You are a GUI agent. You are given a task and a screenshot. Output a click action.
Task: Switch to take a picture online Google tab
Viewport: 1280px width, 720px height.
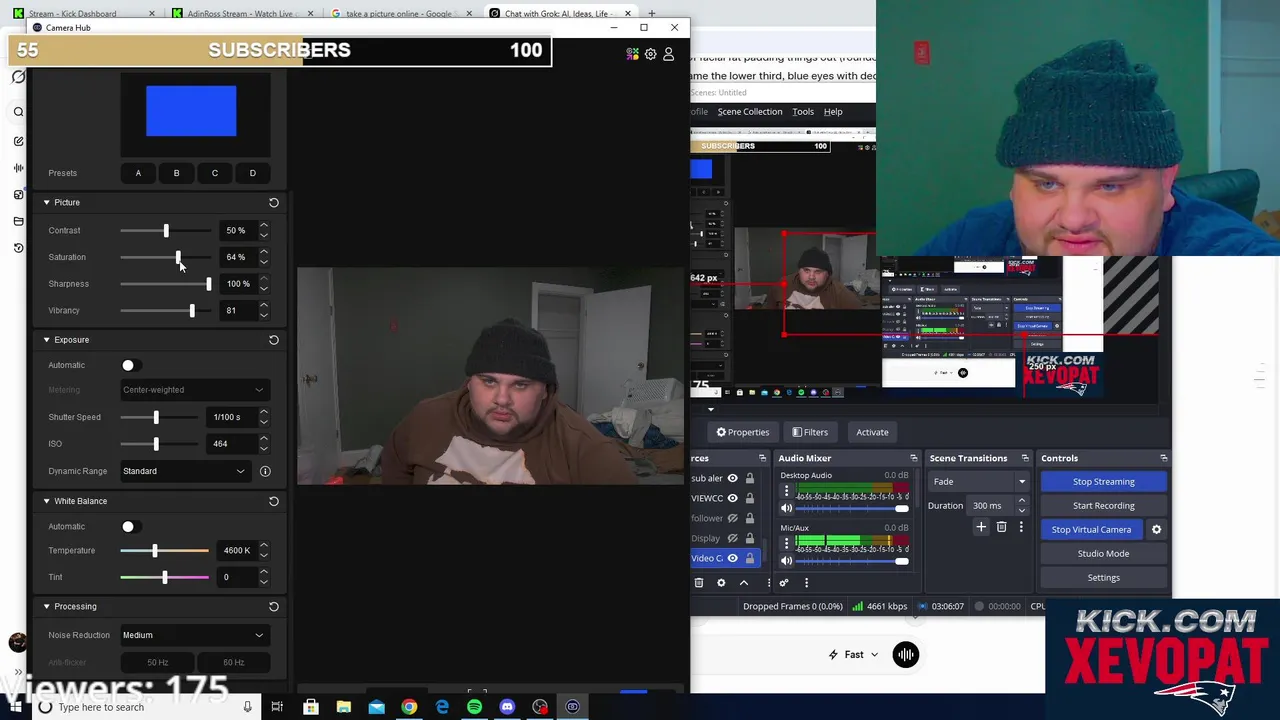(x=402, y=13)
